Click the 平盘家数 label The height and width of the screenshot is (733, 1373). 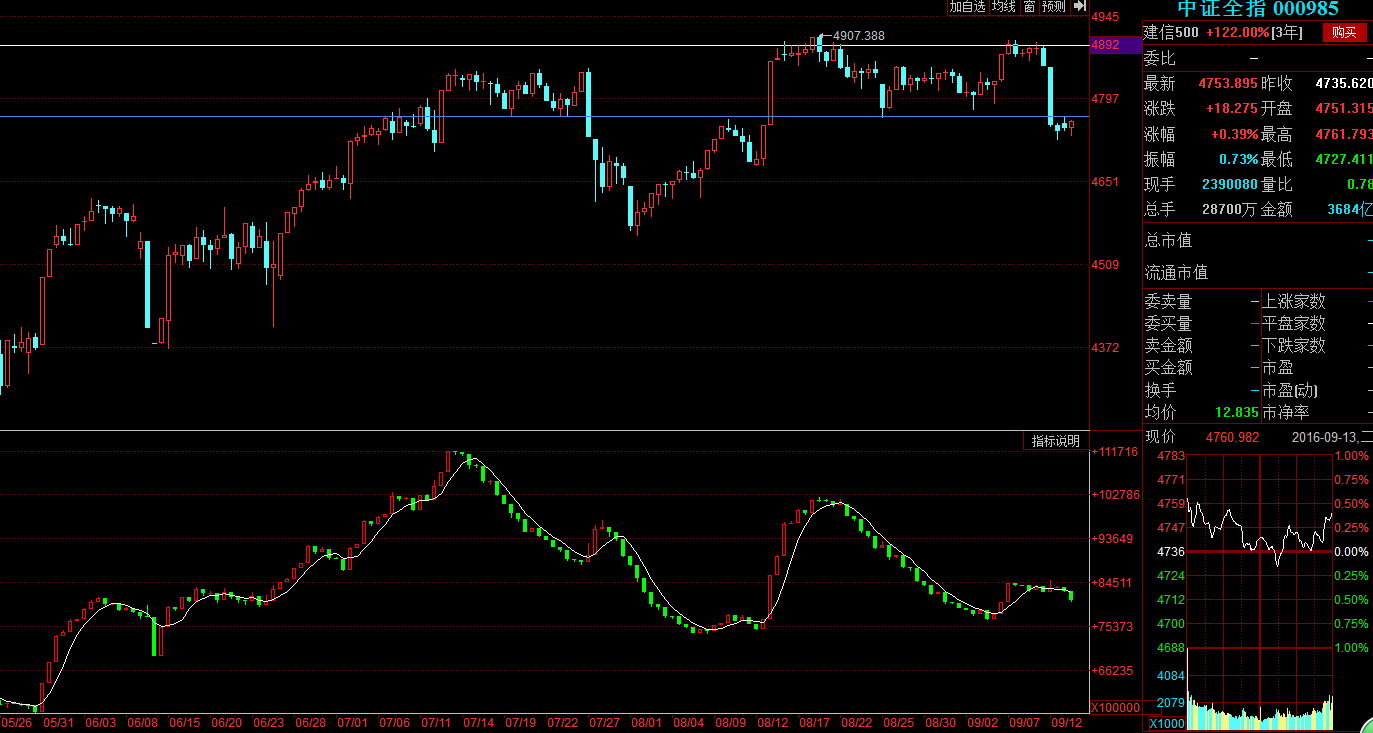click(1294, 323)
